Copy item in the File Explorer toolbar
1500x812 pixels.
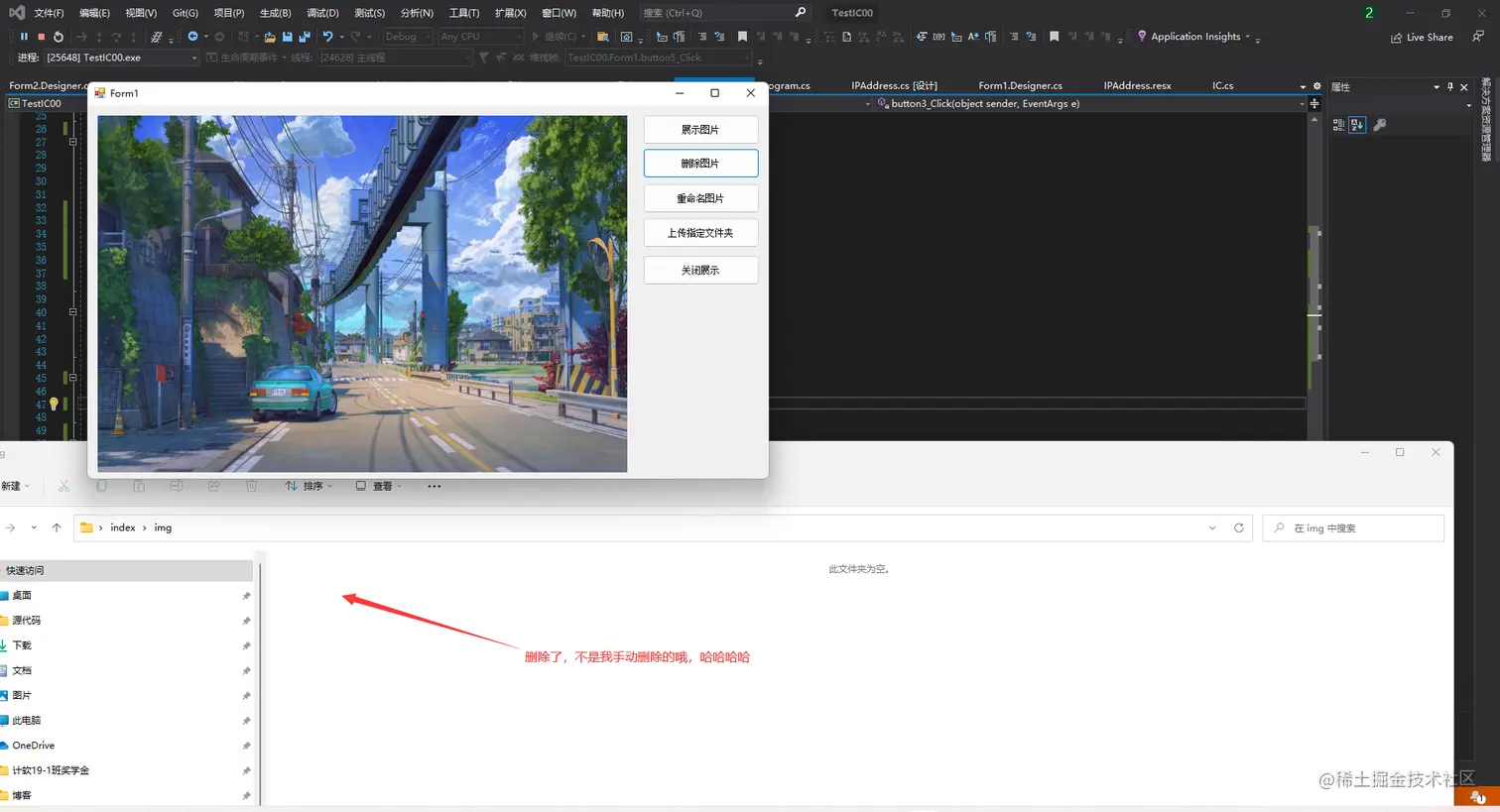pos(101,486)
